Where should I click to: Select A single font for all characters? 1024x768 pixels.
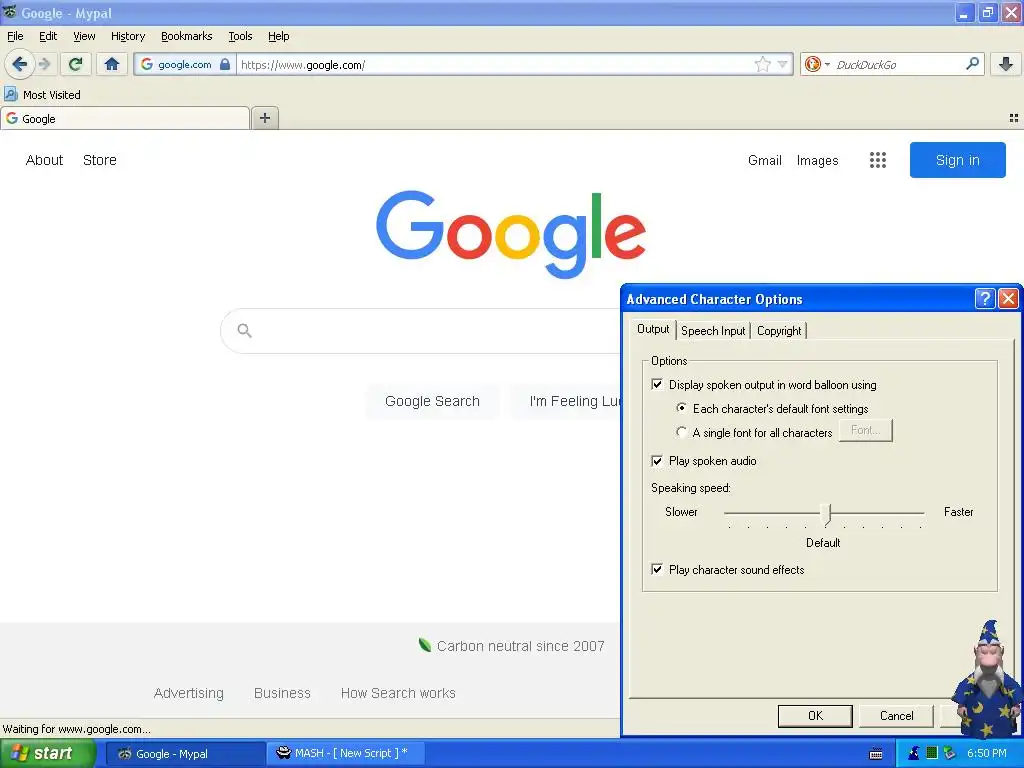[x=682, y=432]
